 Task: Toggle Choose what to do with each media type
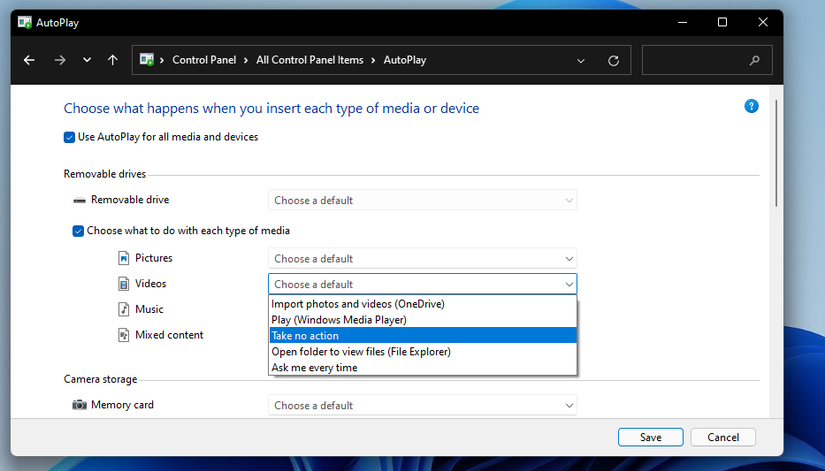click(78, 230)
